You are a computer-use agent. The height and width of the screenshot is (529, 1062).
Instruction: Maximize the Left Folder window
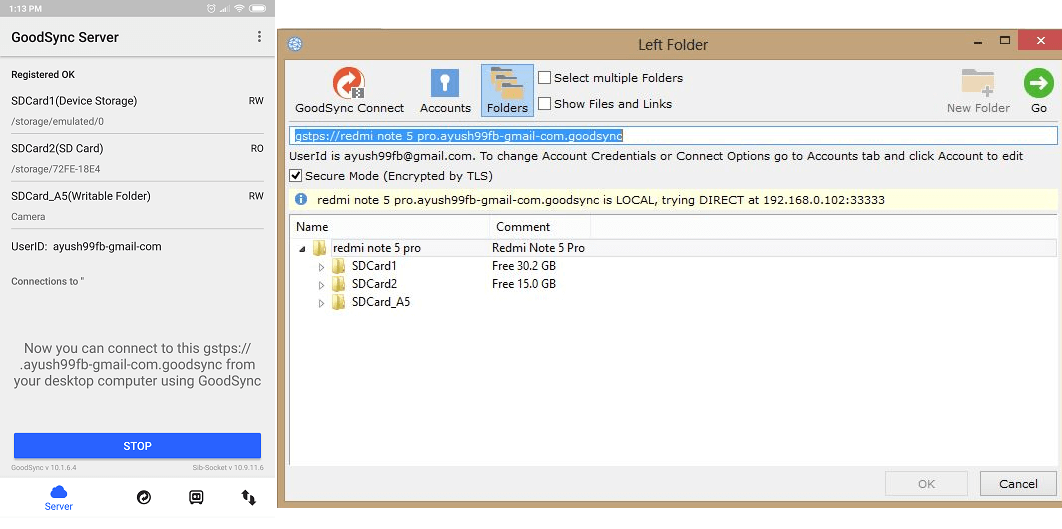point(1005,40)
